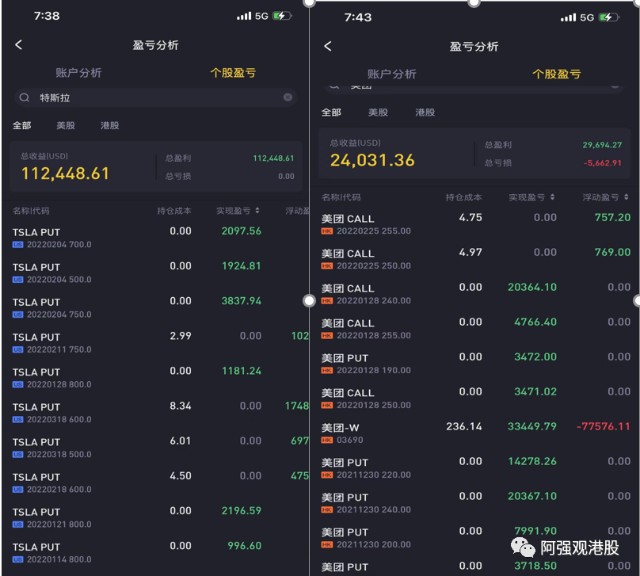Viewport: 640px width, 576px height.
Task: Click 总盈利 value 29,694.27
Action: pos(602,145)
